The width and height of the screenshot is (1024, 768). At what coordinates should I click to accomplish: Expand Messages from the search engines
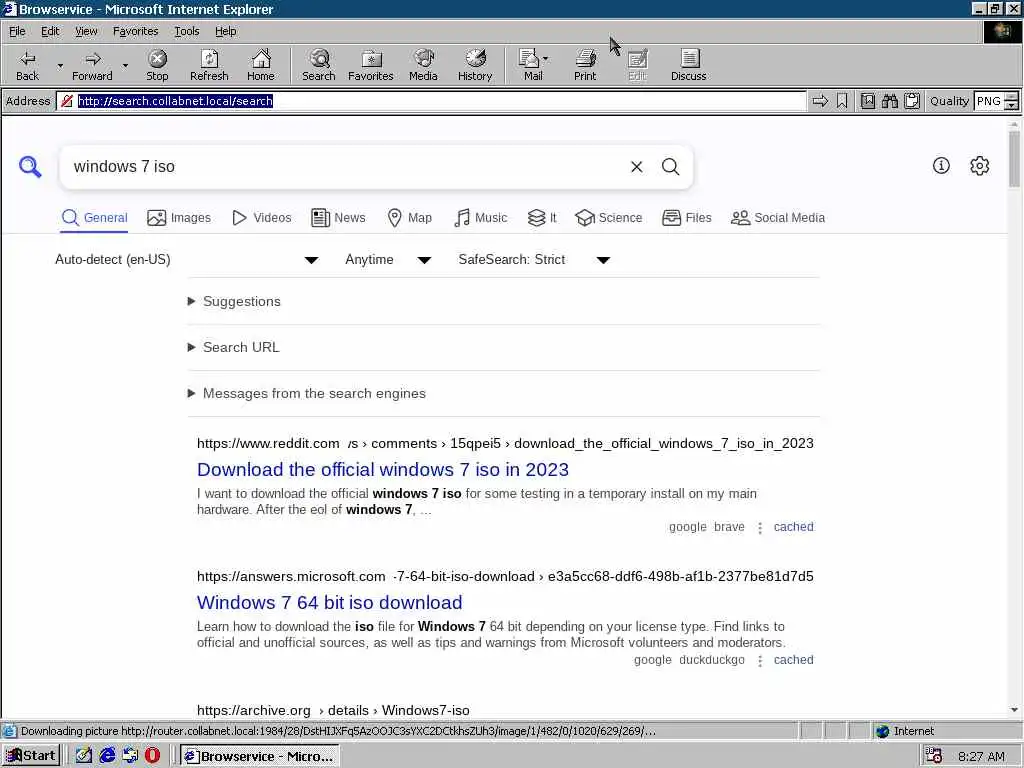(x=307, y=393)
